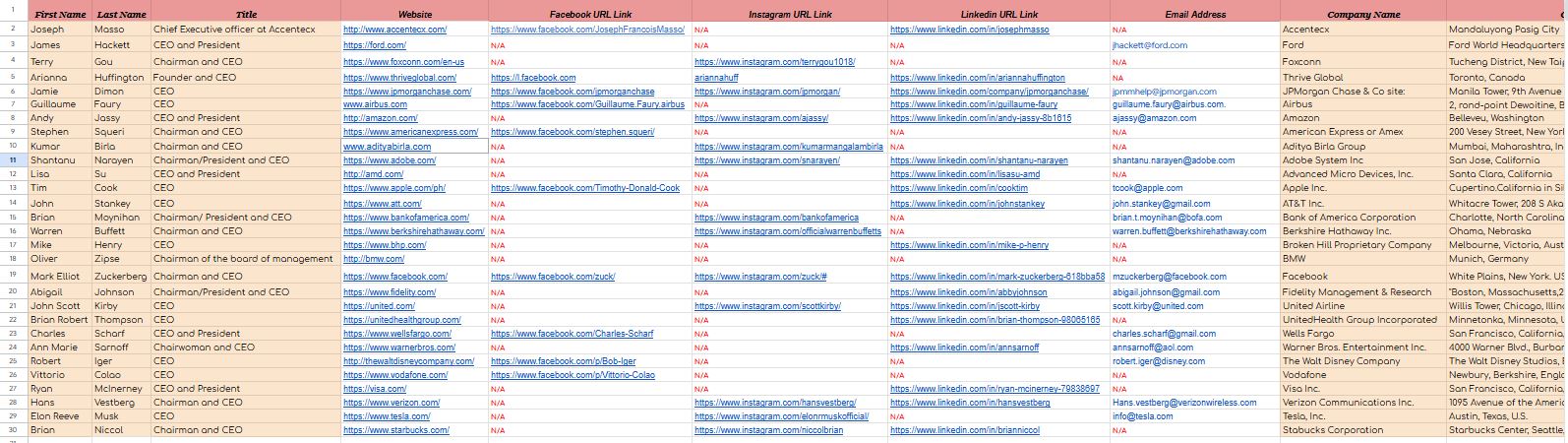Click 'Chief Executive officer at Accentecx' cell
The height and width of the screenshot is (443, 1568).
coord(246,30)
